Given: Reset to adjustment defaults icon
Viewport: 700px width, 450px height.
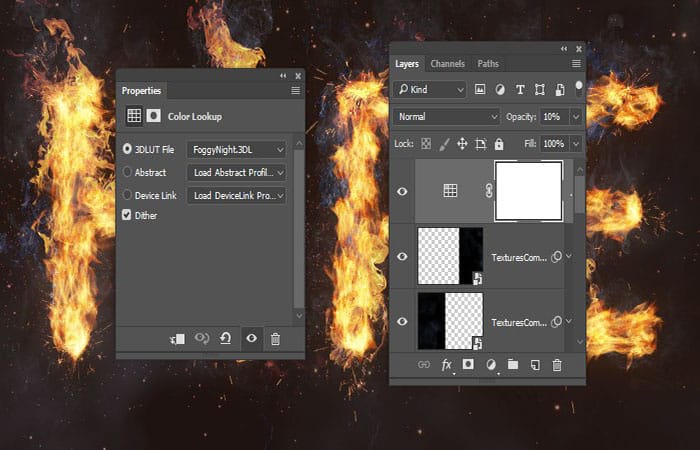Looking at the screenshot, I should [226, 338].
